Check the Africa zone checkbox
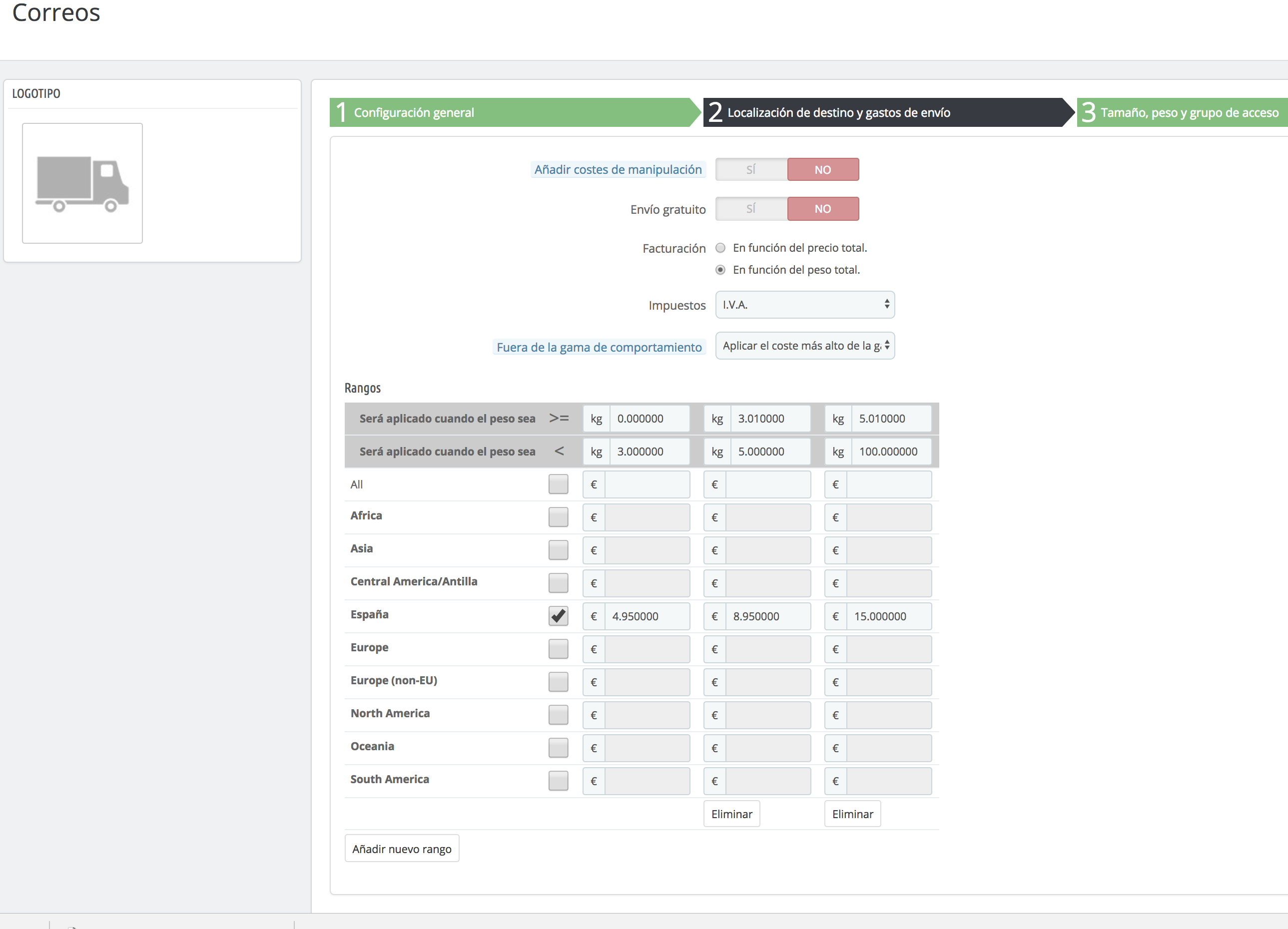The height and width of the screenshot is (929, 1288). tap(558, 517)
